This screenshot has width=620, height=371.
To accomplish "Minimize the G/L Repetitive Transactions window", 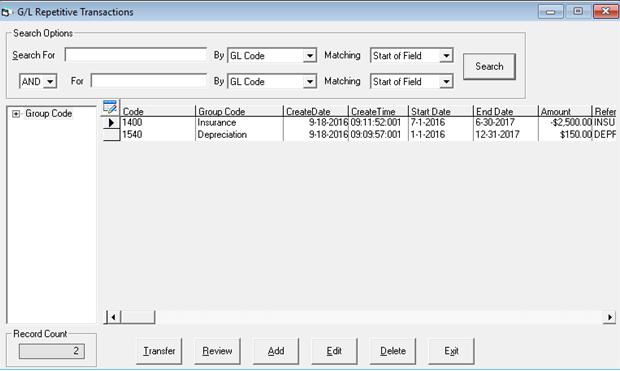I will [550, 11].
